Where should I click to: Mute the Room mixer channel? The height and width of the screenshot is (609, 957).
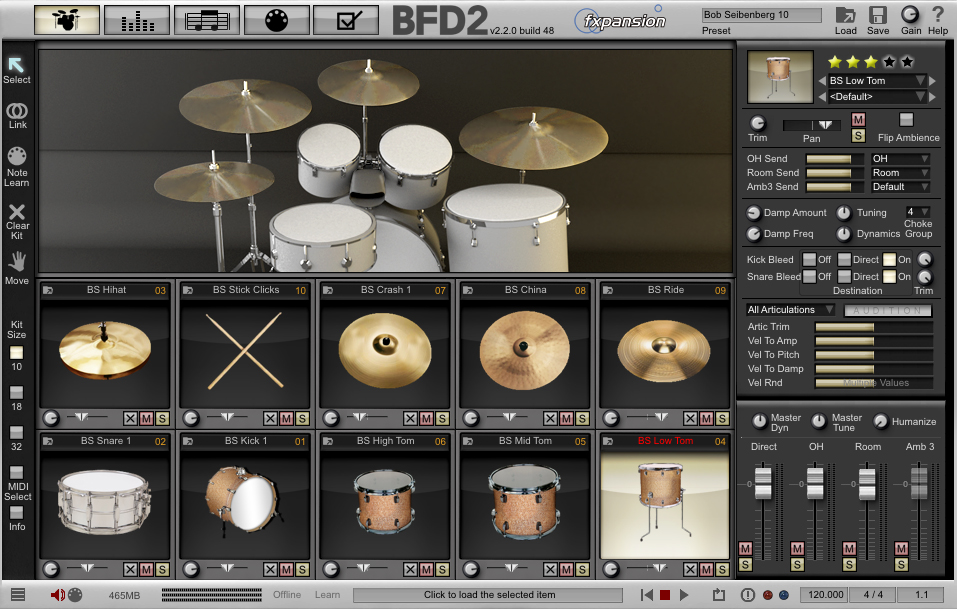(x=849, y=549)
